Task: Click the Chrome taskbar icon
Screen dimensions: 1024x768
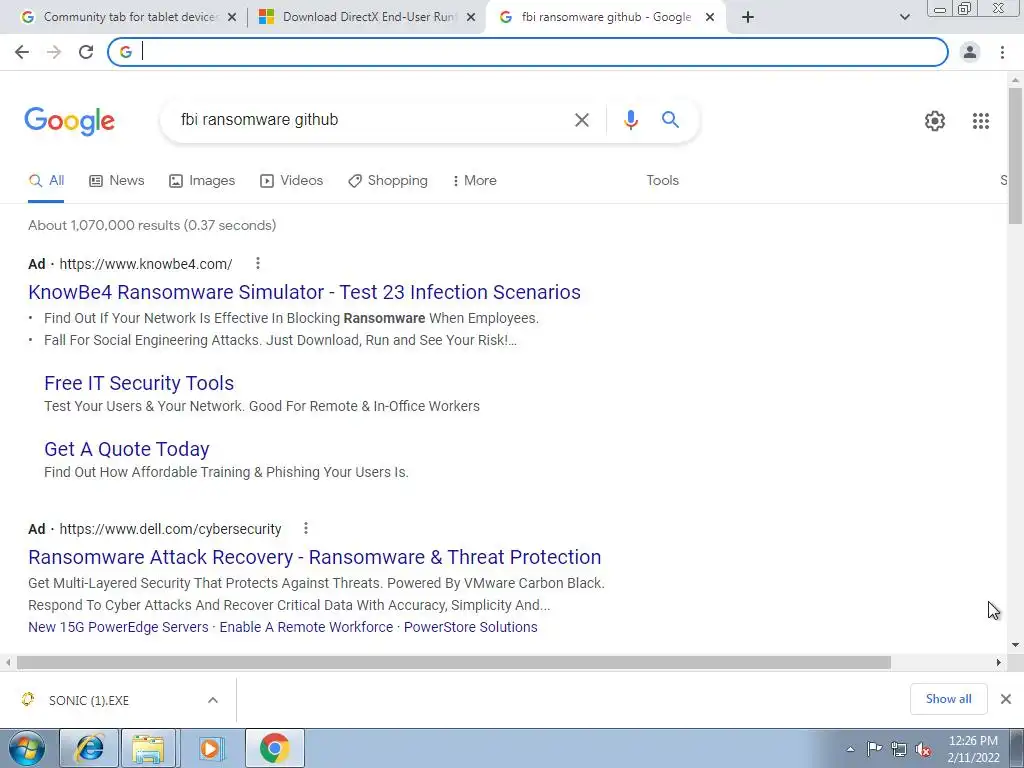Action: tap(274, 748)
